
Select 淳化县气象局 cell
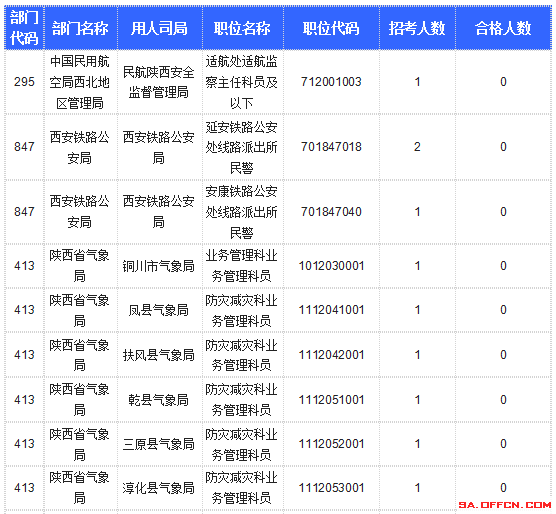click(x=159, y=488)
